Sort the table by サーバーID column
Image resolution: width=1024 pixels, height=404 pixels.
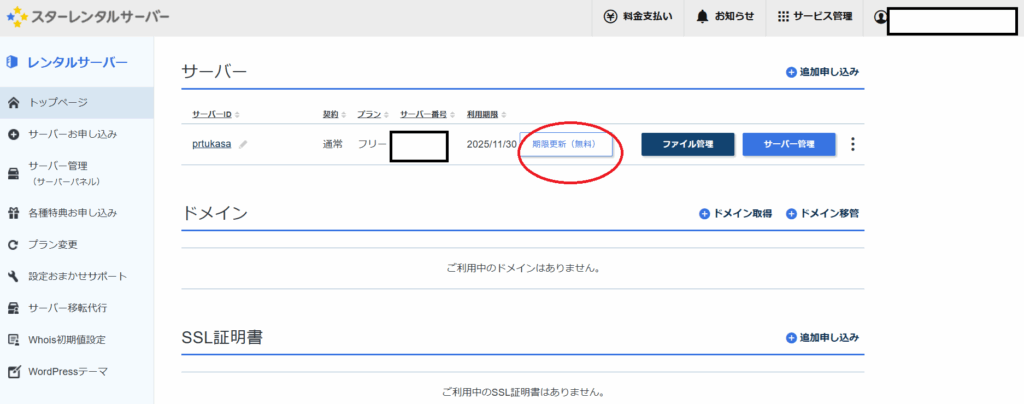215,115
